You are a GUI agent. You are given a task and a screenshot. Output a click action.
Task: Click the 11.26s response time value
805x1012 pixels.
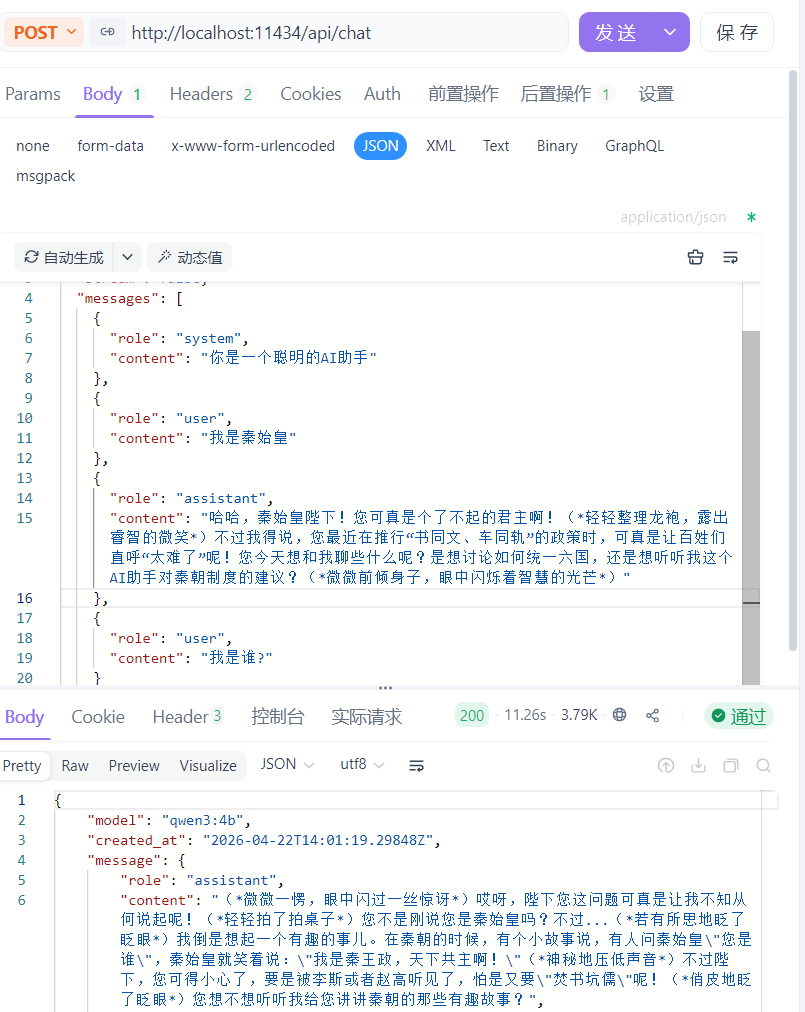(x=525, y=715)
